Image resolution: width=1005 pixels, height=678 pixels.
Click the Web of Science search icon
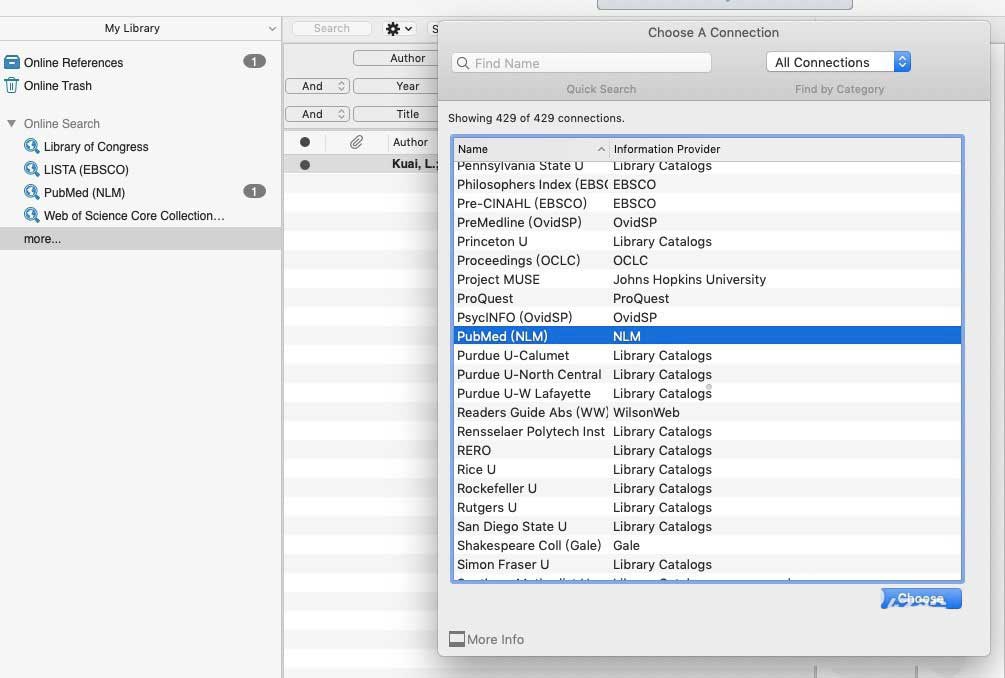32,215
